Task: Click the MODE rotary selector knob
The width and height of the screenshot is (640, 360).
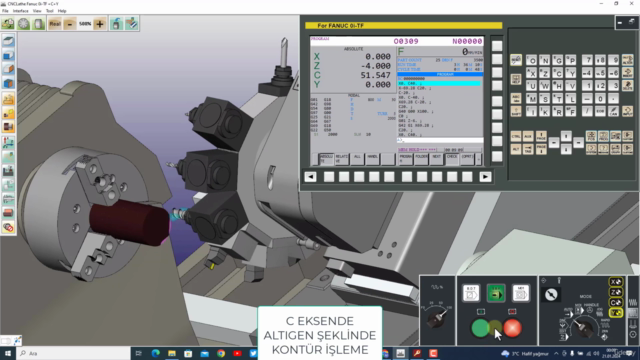Action: (x=584, y=327)
